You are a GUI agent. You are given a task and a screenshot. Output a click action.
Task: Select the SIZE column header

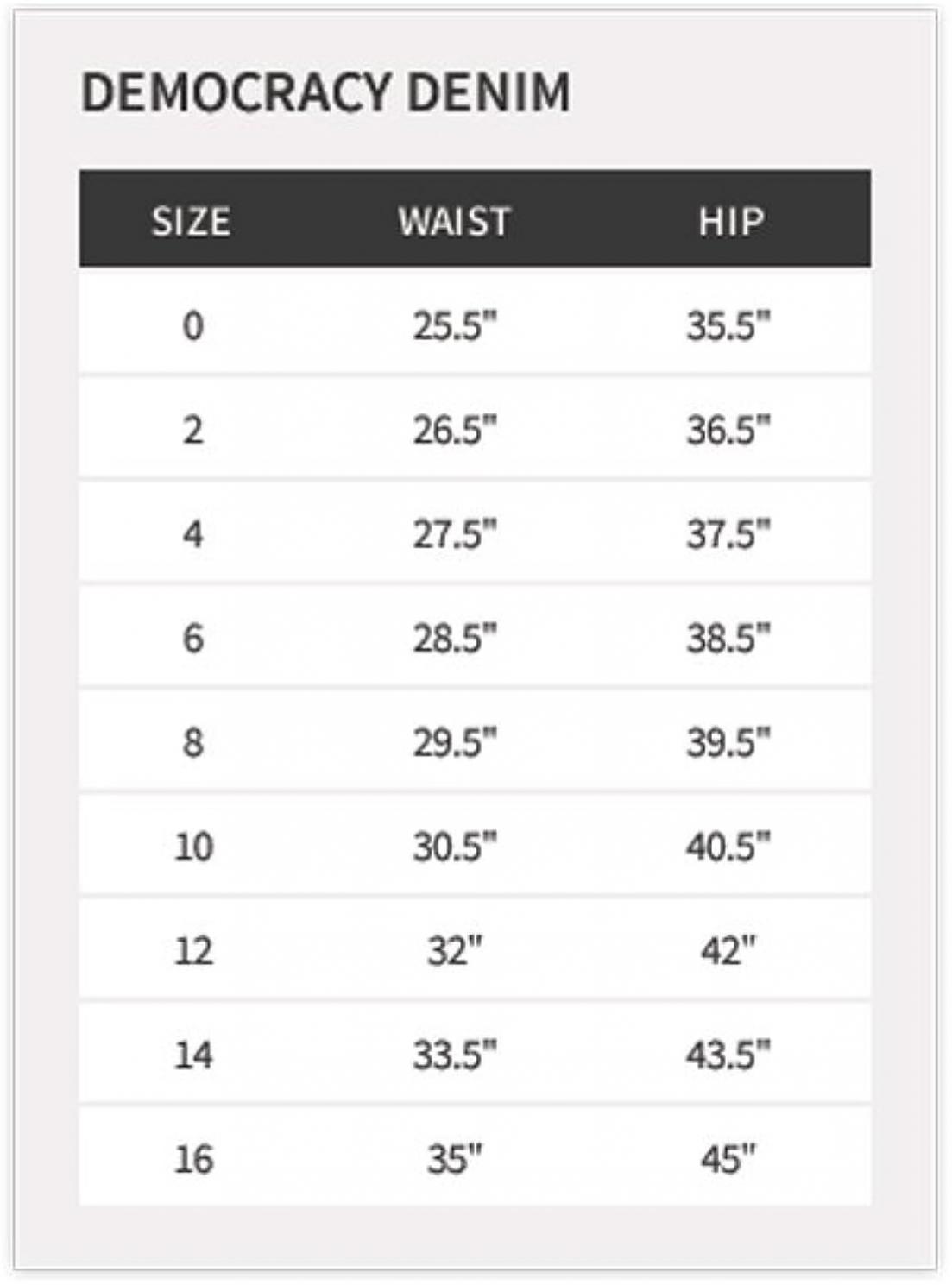coord(192,222)
